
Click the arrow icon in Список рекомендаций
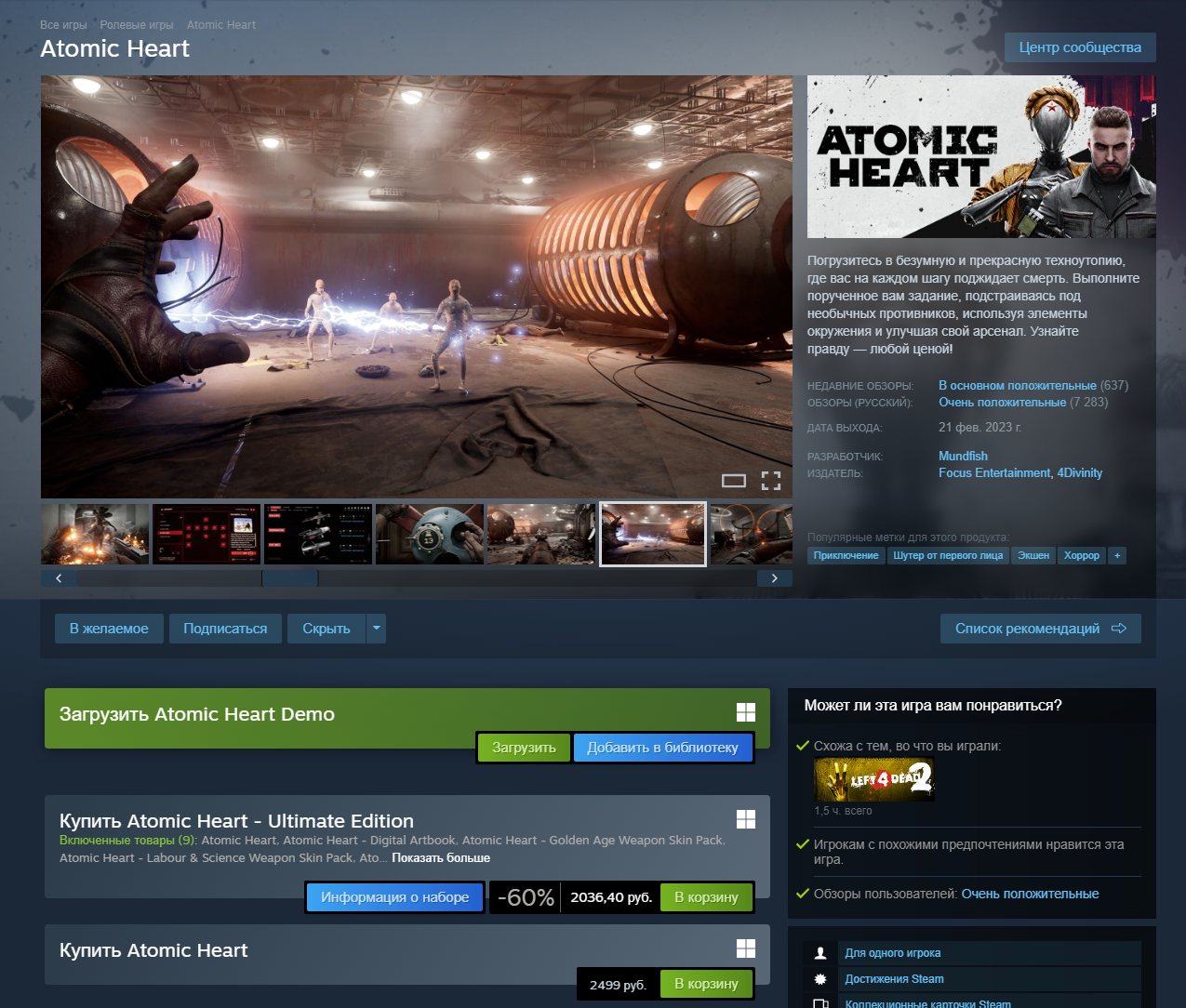[x=1119, y=629]
